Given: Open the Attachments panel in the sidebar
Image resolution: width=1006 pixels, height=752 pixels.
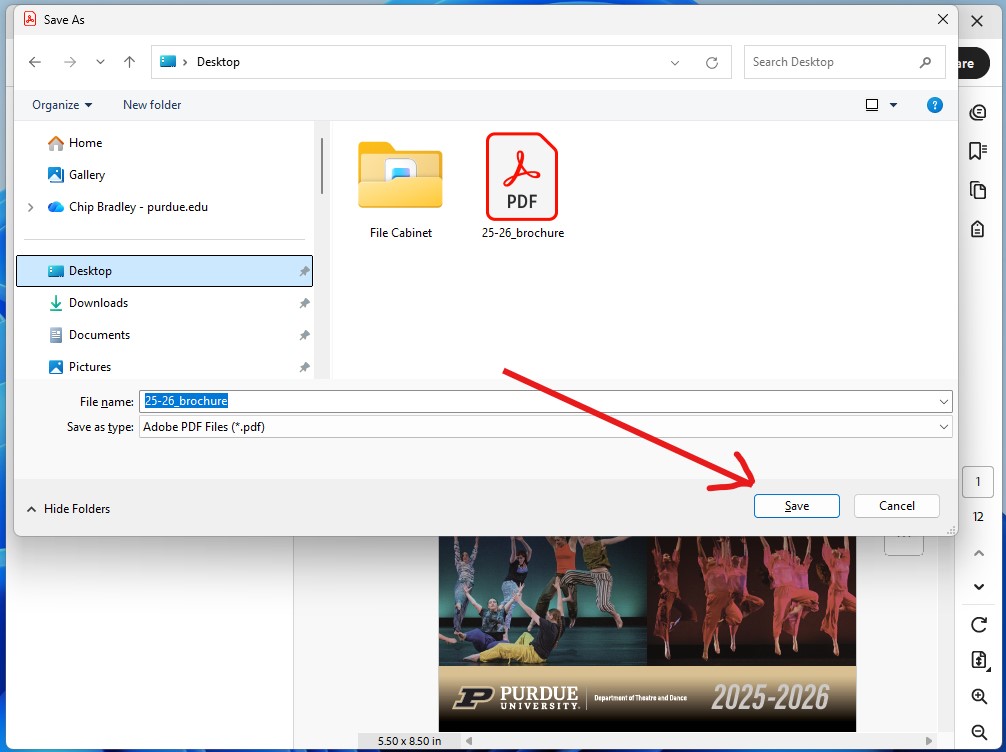Looking at the screenshot, I should coord(978,228).
